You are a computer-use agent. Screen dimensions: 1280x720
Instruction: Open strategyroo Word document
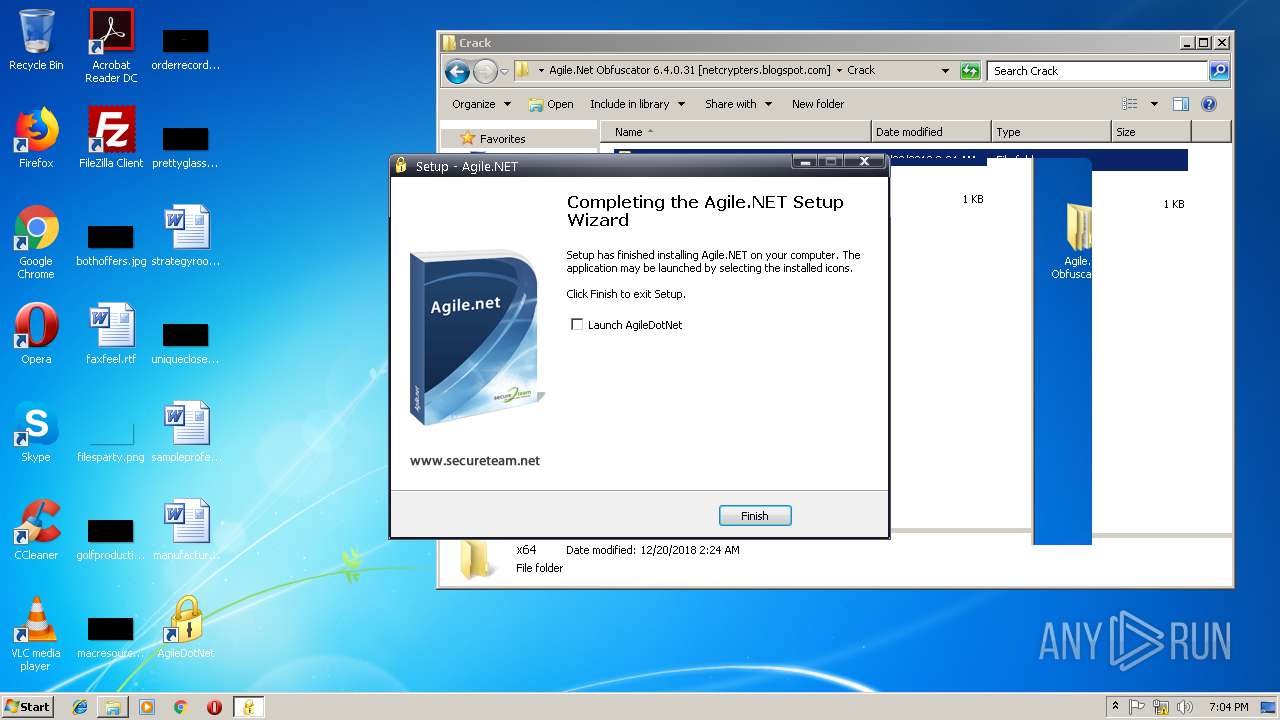(186, 237)
